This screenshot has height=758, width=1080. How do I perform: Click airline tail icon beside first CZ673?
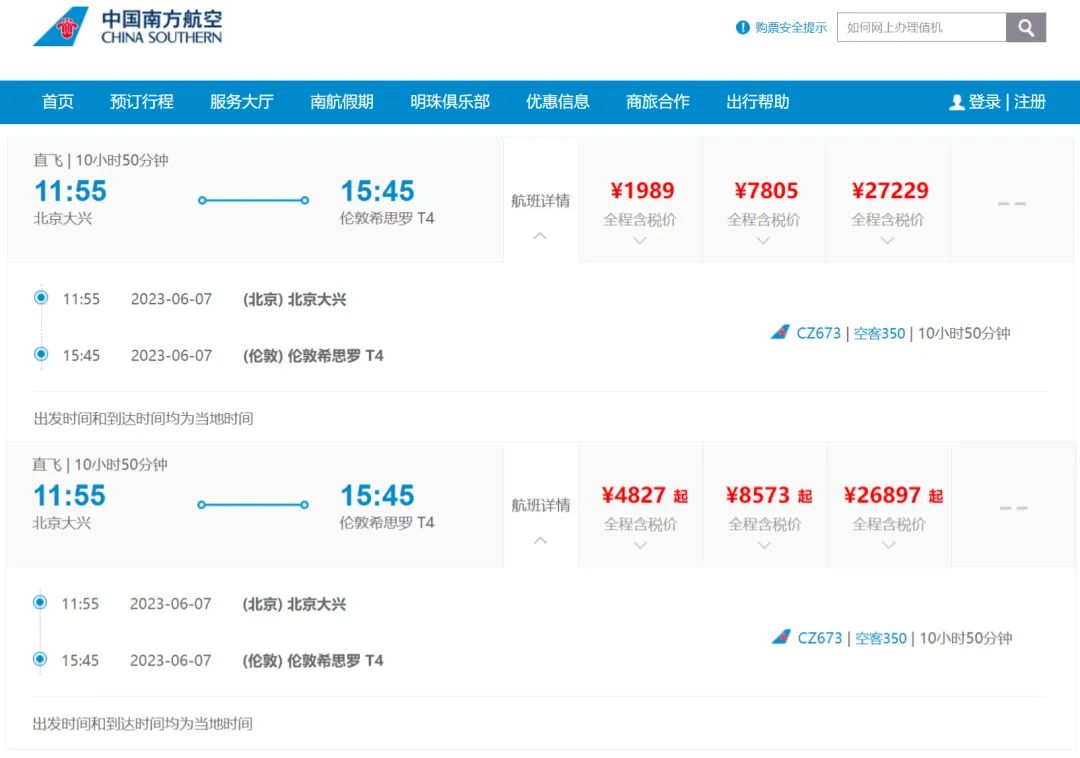point(780,333)
